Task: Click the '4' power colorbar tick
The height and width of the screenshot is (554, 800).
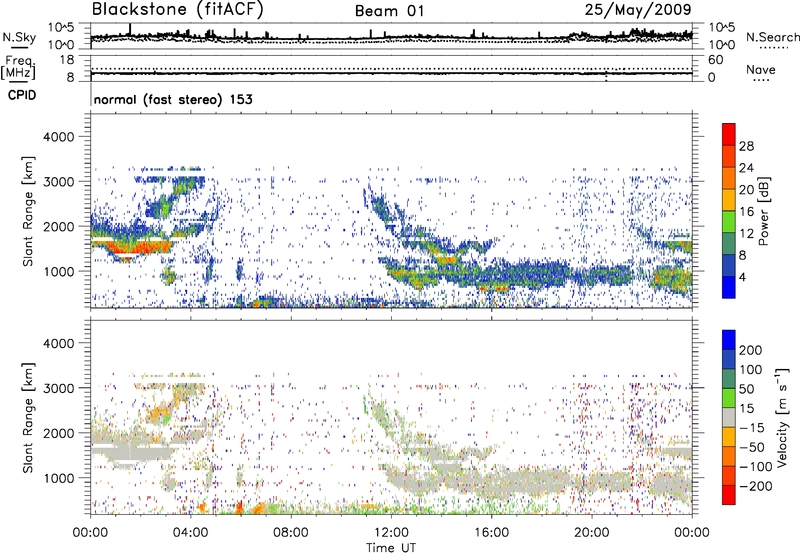Action: pyautogui.click(x=742, y=277)
